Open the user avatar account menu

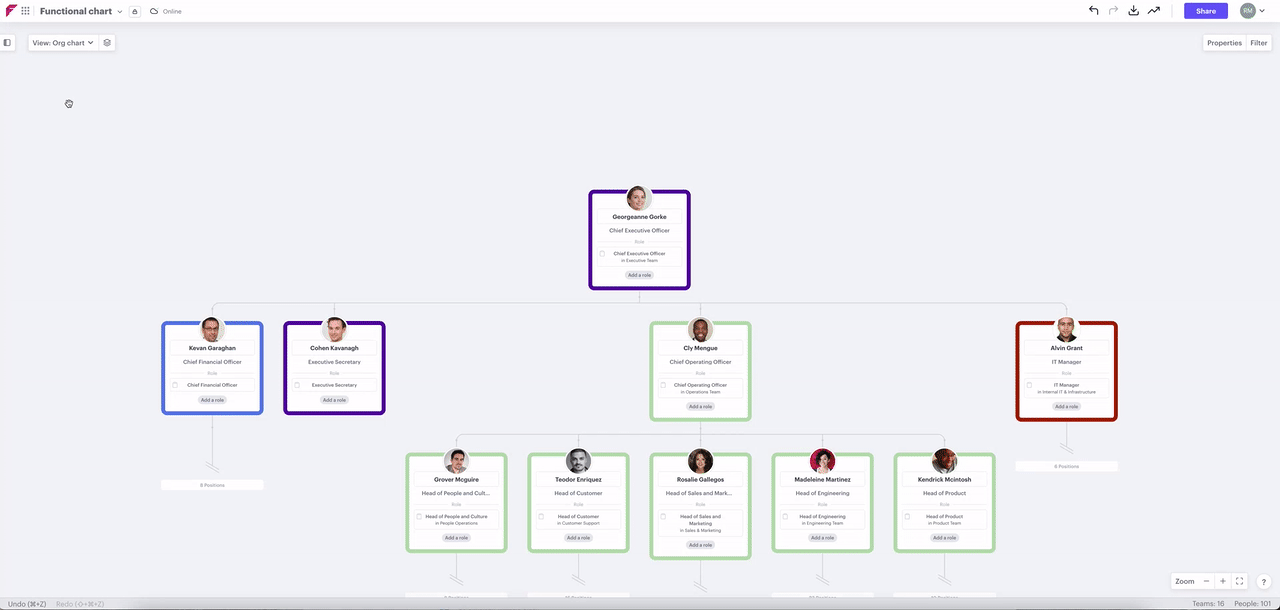click(1252, 11)
